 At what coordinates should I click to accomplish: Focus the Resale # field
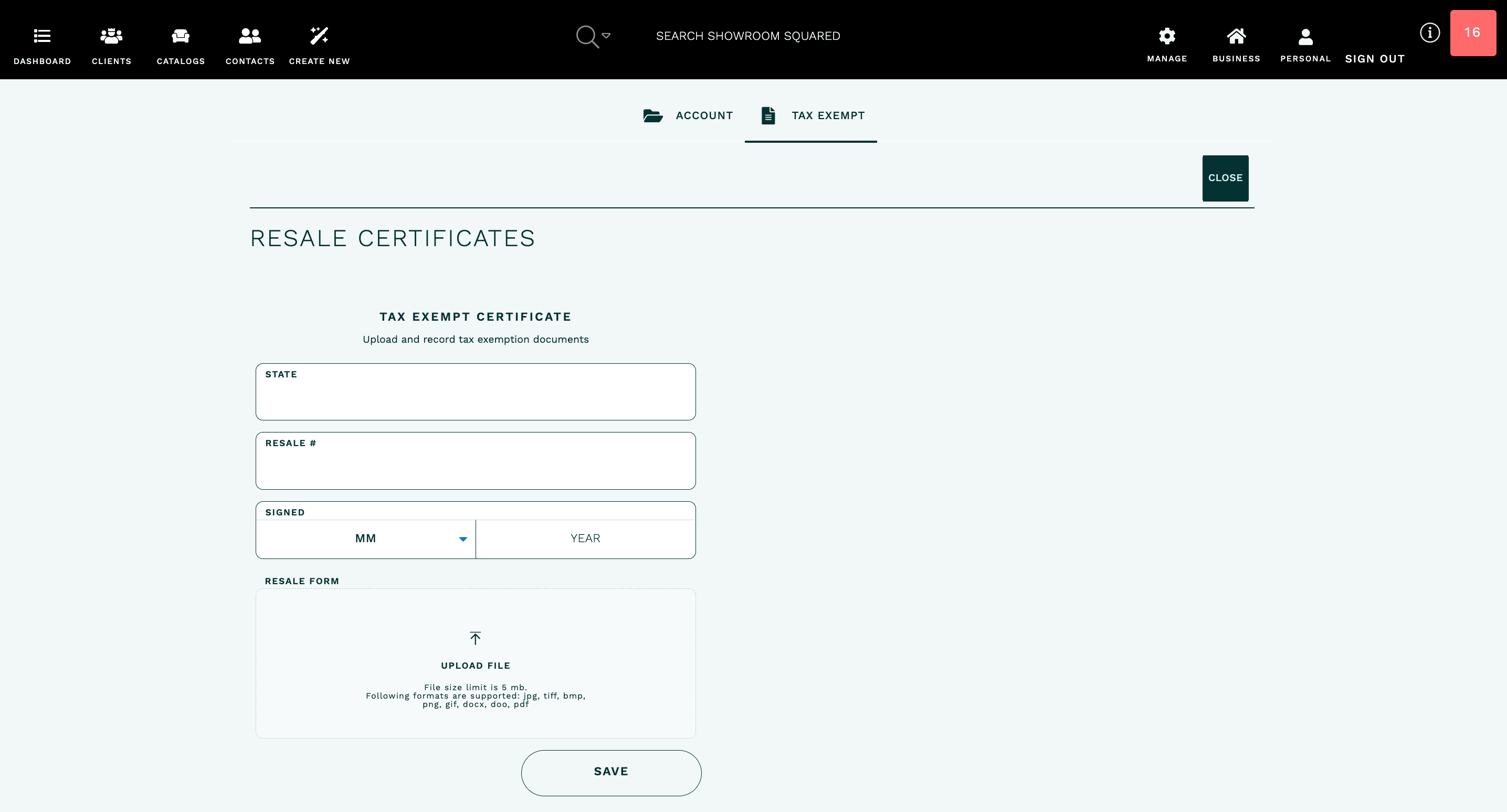point(475,468)
